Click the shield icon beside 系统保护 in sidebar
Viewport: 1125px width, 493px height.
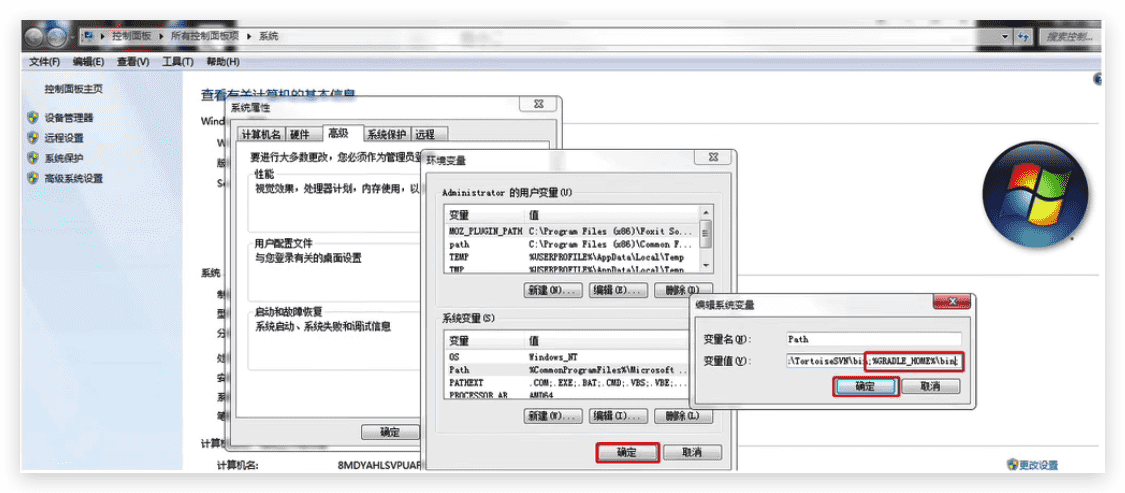[32, 158]
